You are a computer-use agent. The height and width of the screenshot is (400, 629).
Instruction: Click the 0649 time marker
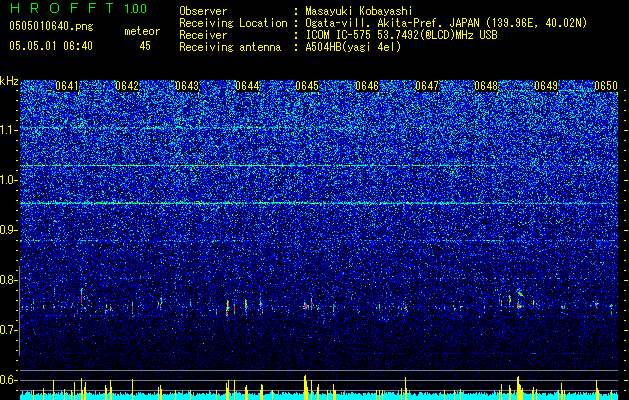coord(546,86)
